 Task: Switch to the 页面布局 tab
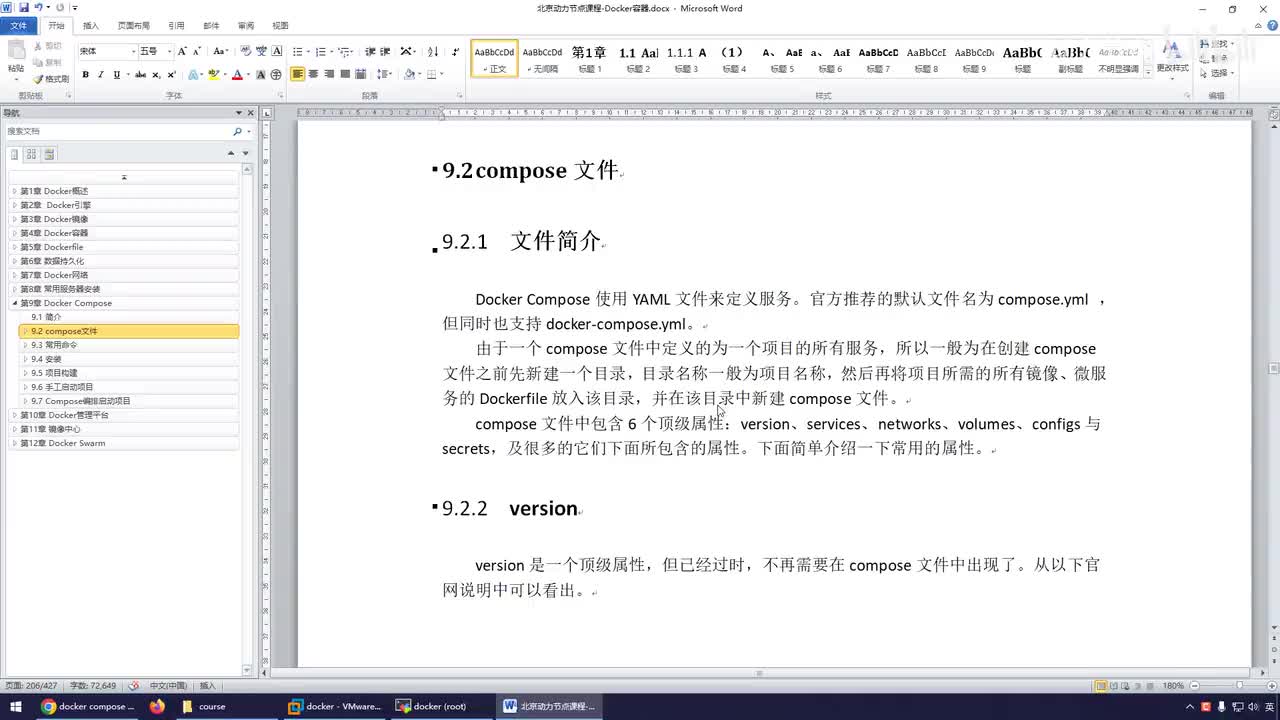click(x=134, y=26)
